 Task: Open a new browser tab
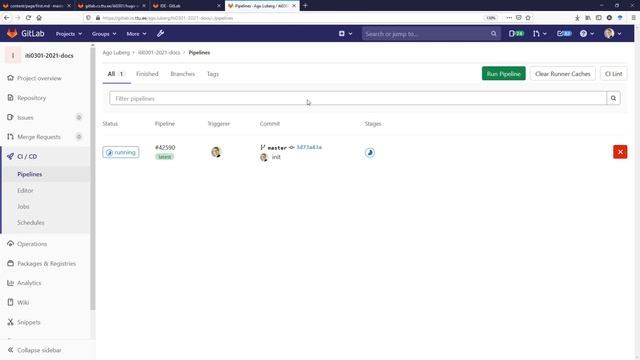[x=305, y=6]
